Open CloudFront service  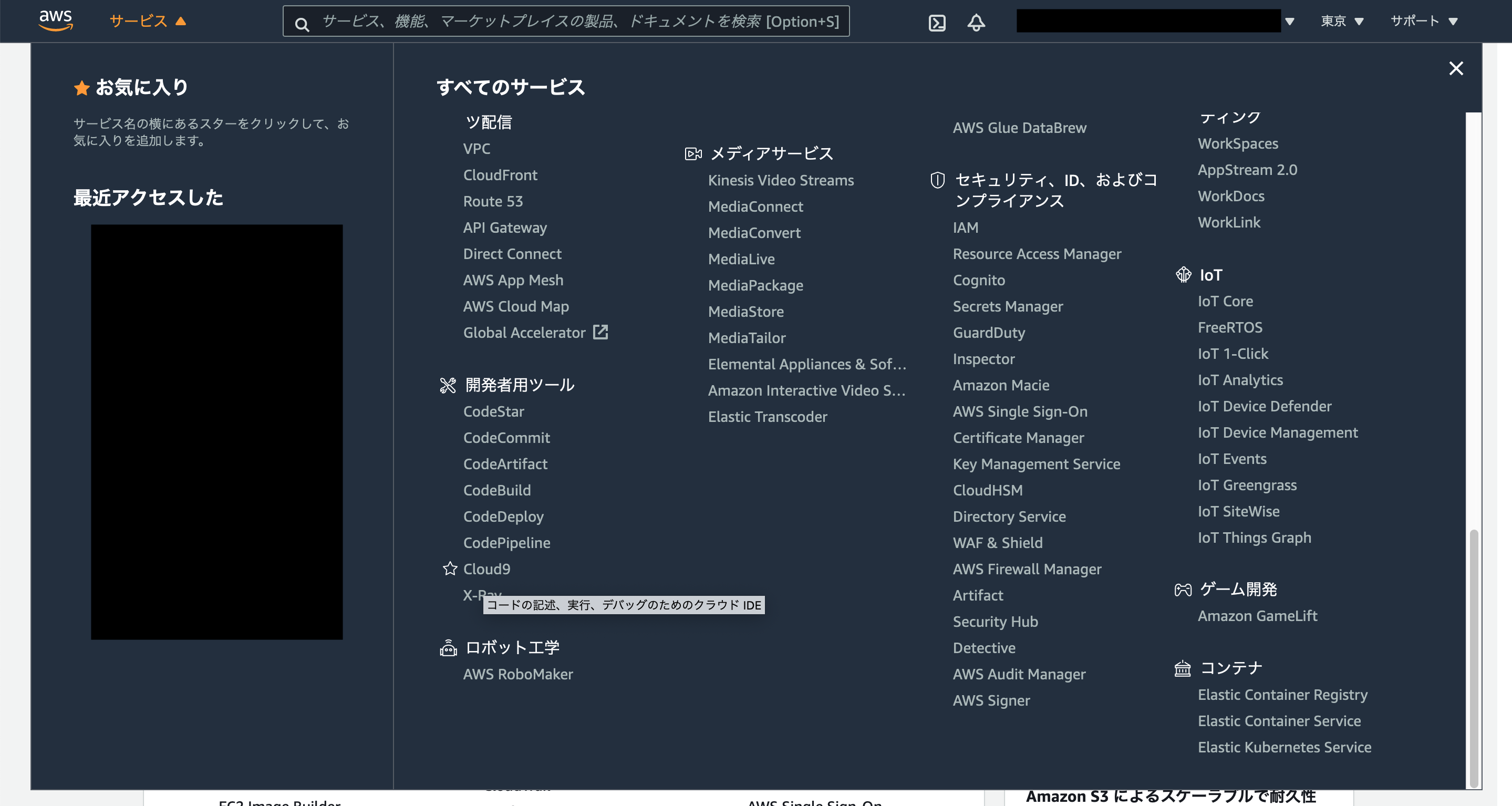[500, 175]
